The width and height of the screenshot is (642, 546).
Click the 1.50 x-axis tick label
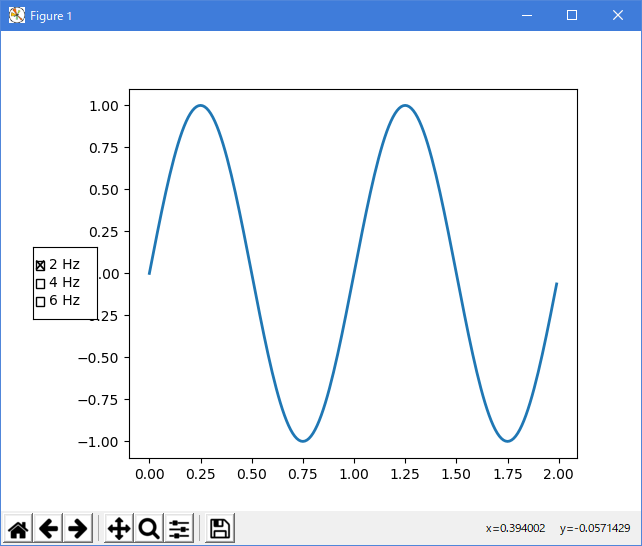click(x=456, y=474)
